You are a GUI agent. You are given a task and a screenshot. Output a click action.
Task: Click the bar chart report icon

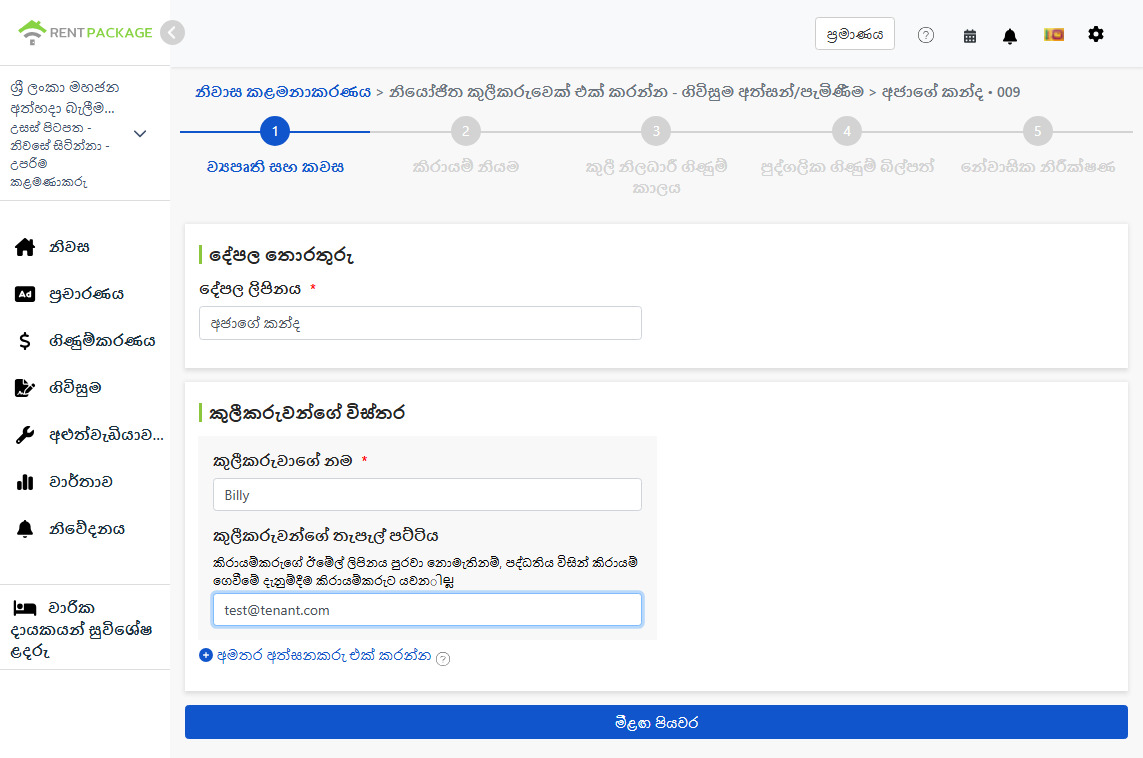pos(25,482)
